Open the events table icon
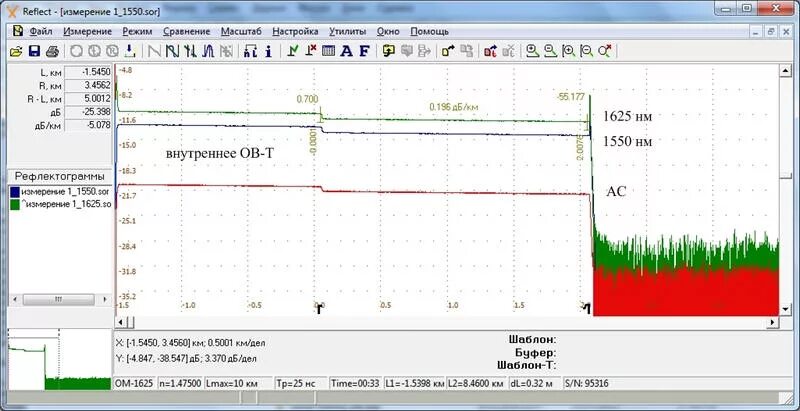Image resolution: width=800 pixels, height=411 pixels. pos(329,51)
